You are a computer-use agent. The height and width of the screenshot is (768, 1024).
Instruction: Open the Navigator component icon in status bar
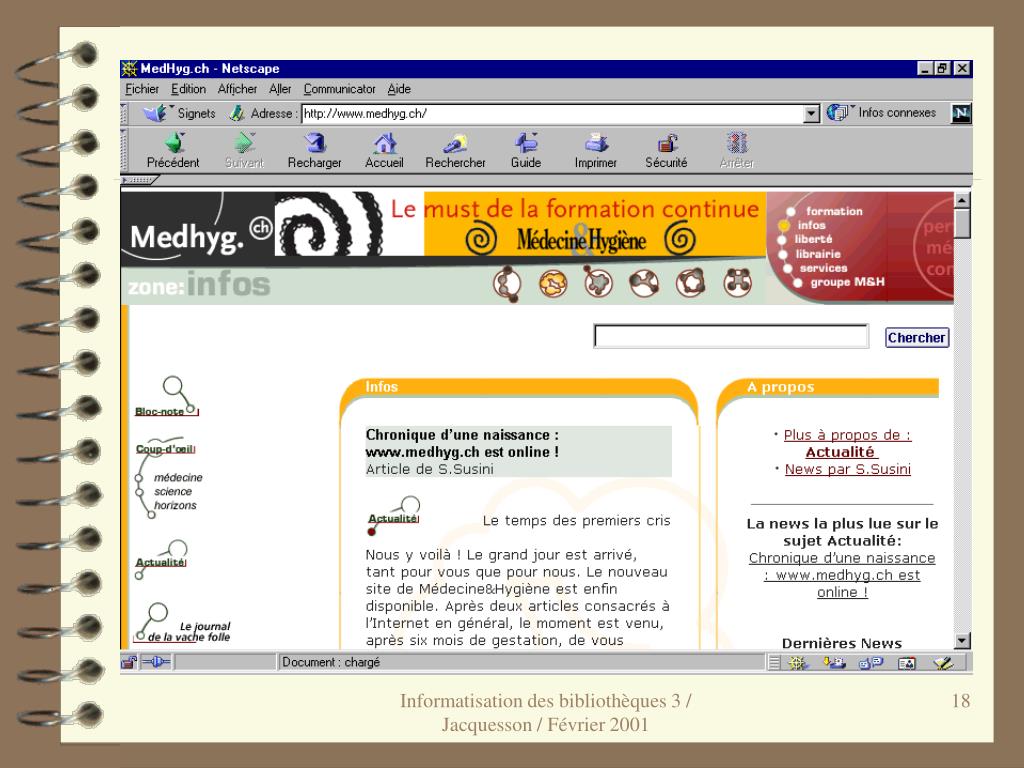[x=797, y=663]
